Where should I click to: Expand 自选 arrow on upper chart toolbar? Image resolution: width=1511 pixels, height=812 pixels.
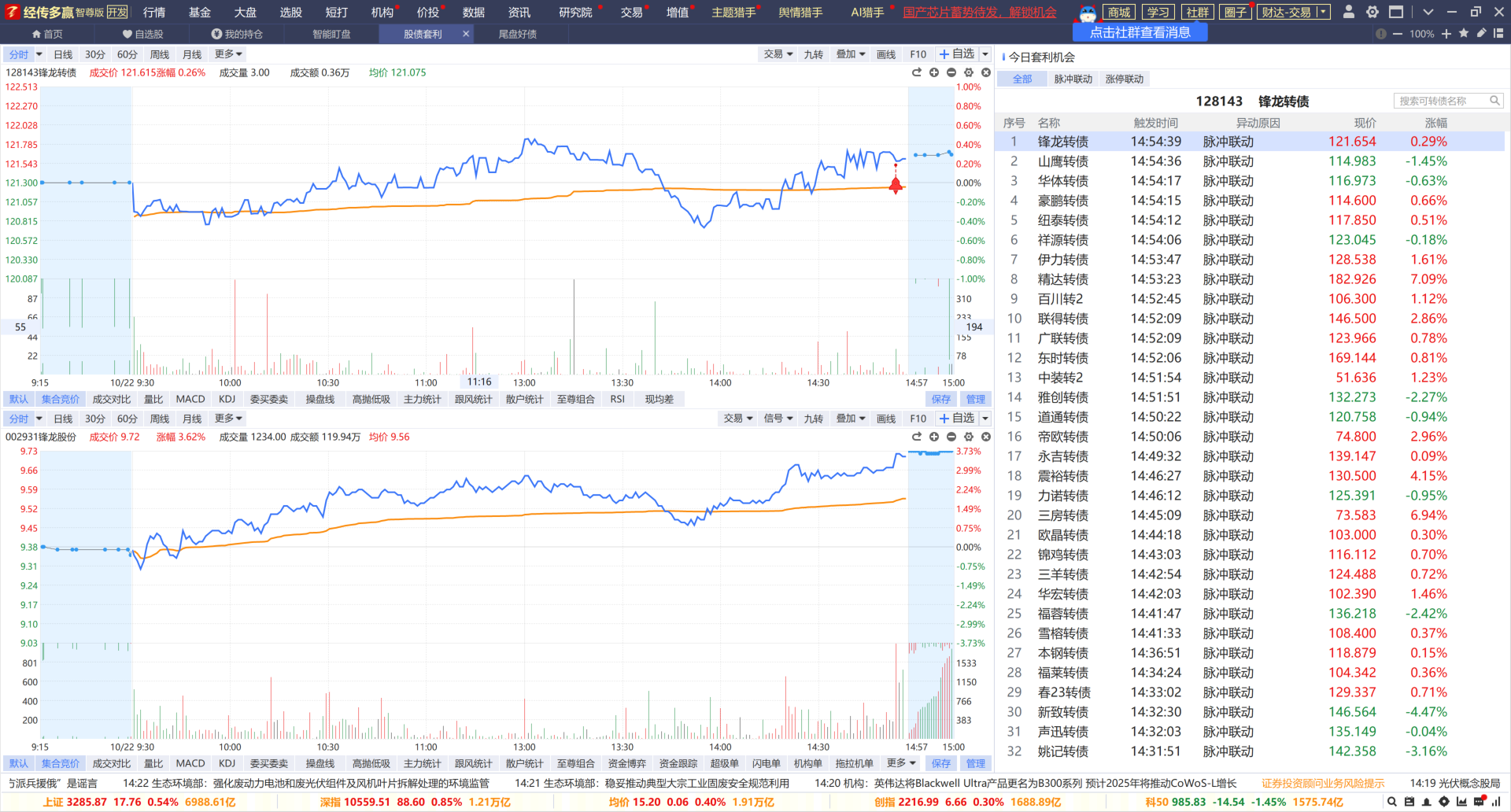[x=985, y=54]
